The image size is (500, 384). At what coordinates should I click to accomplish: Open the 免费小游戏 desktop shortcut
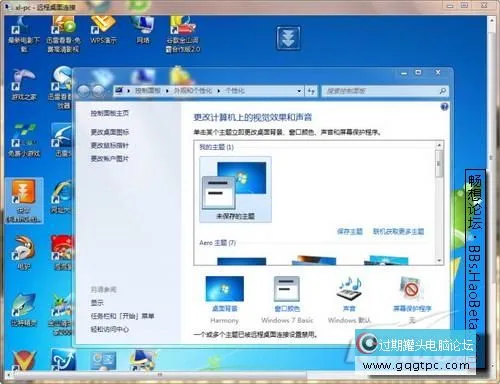[x=24, y=140]
